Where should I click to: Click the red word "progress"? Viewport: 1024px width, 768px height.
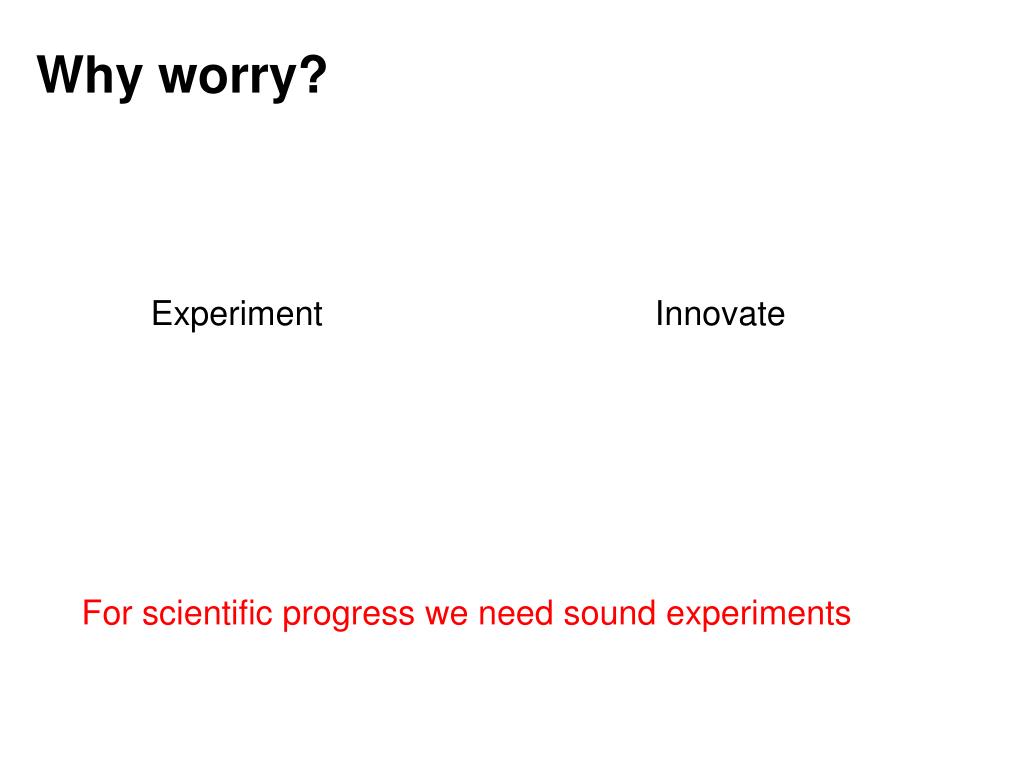[x=348, y=617]
